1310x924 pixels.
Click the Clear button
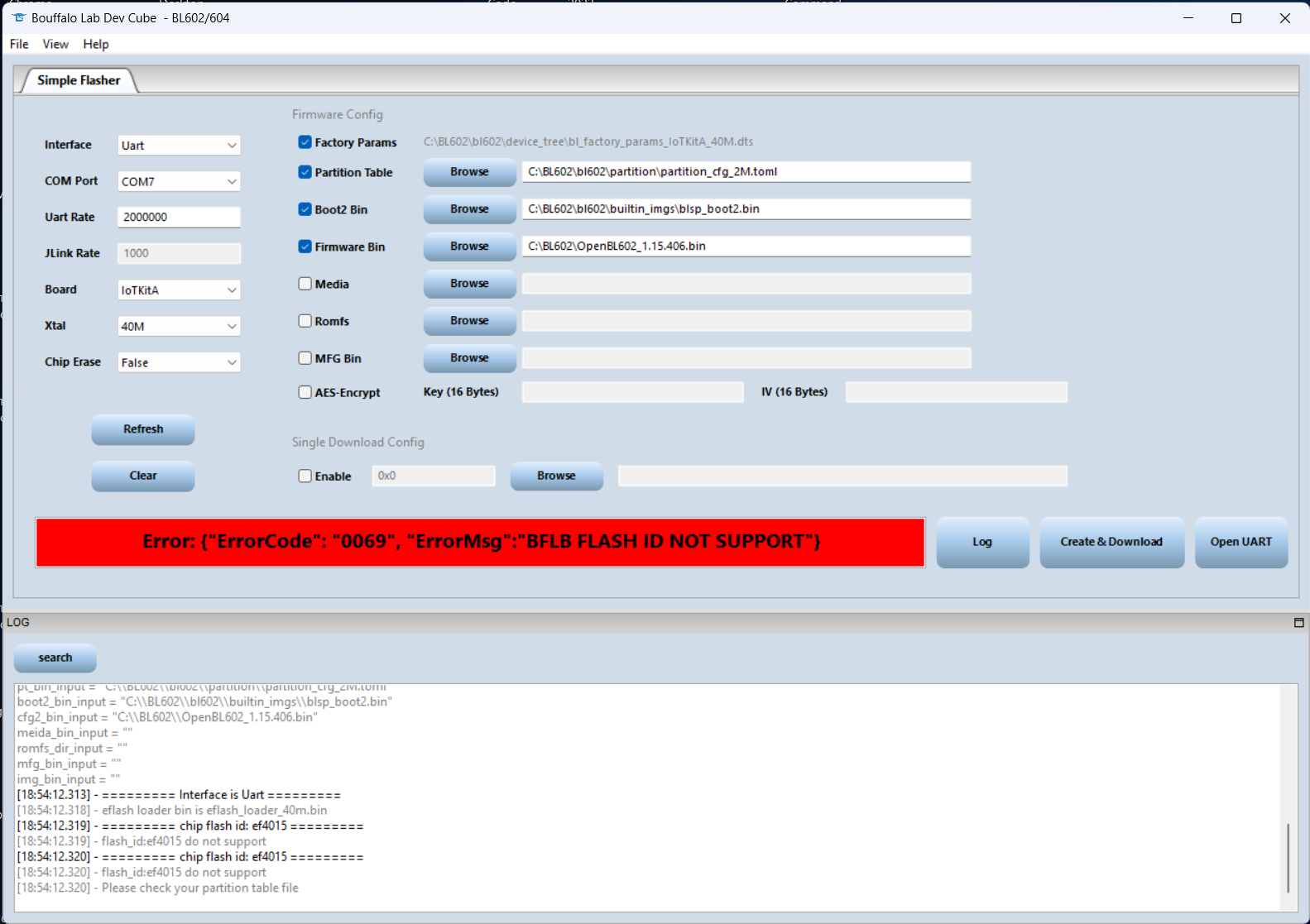tap(143, 476)
